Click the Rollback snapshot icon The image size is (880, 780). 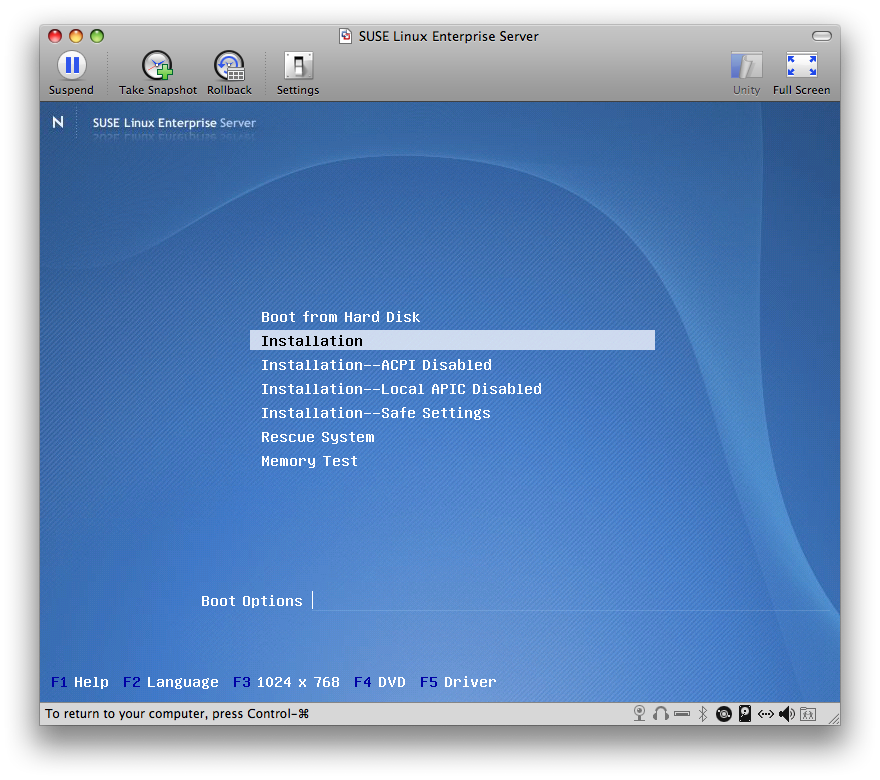pyautogui.click(x=229, y=67)
